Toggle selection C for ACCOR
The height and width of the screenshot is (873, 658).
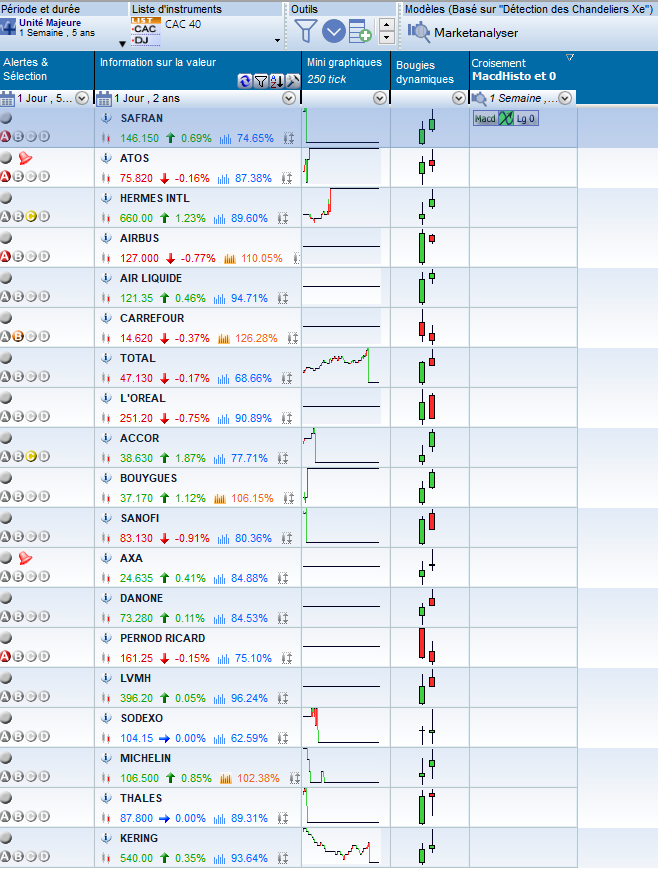tap(31, 457)
